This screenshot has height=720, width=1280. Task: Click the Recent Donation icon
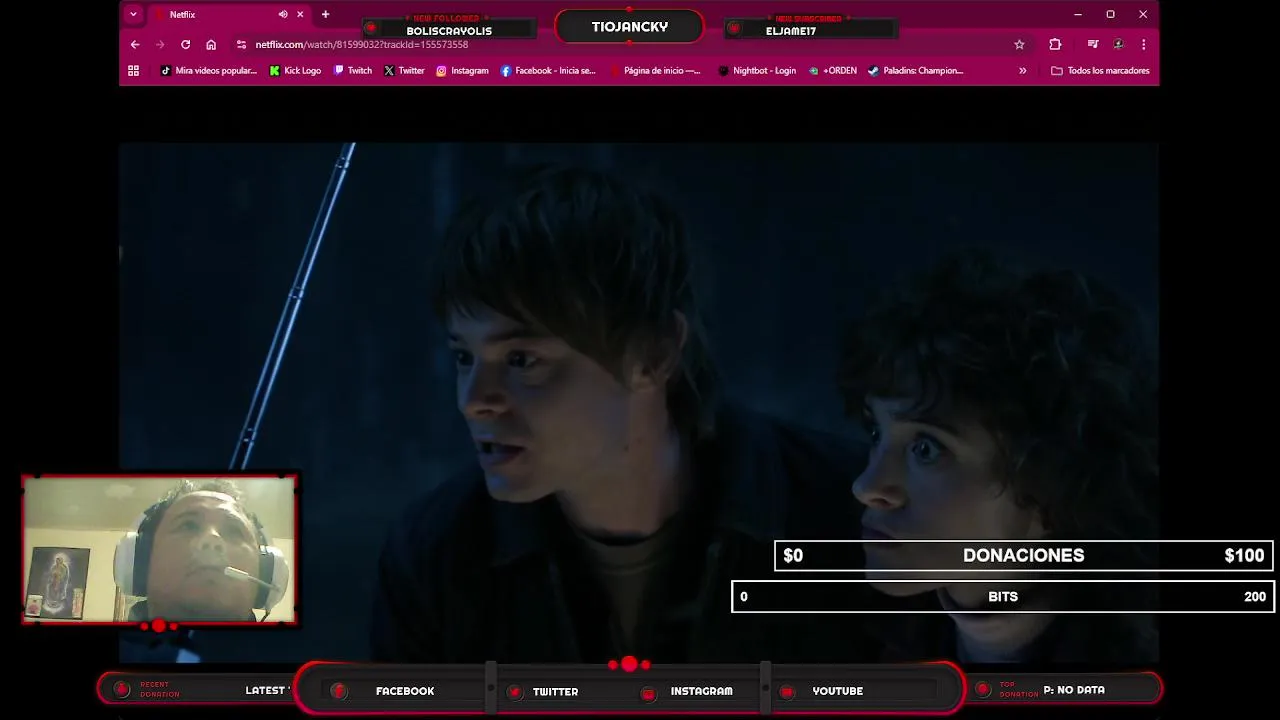pos(122,689)
